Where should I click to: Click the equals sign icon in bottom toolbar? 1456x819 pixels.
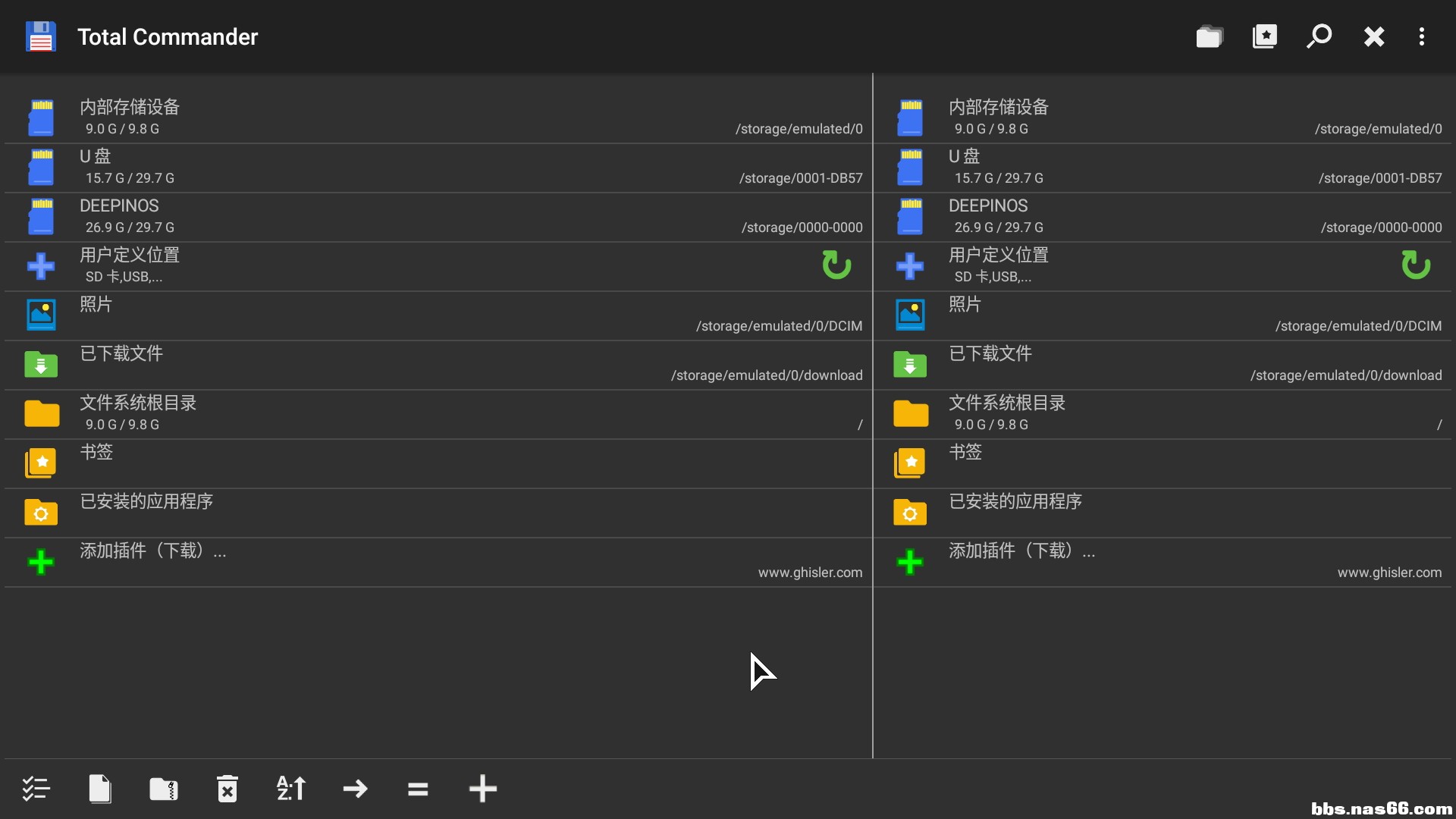[418, 789]
